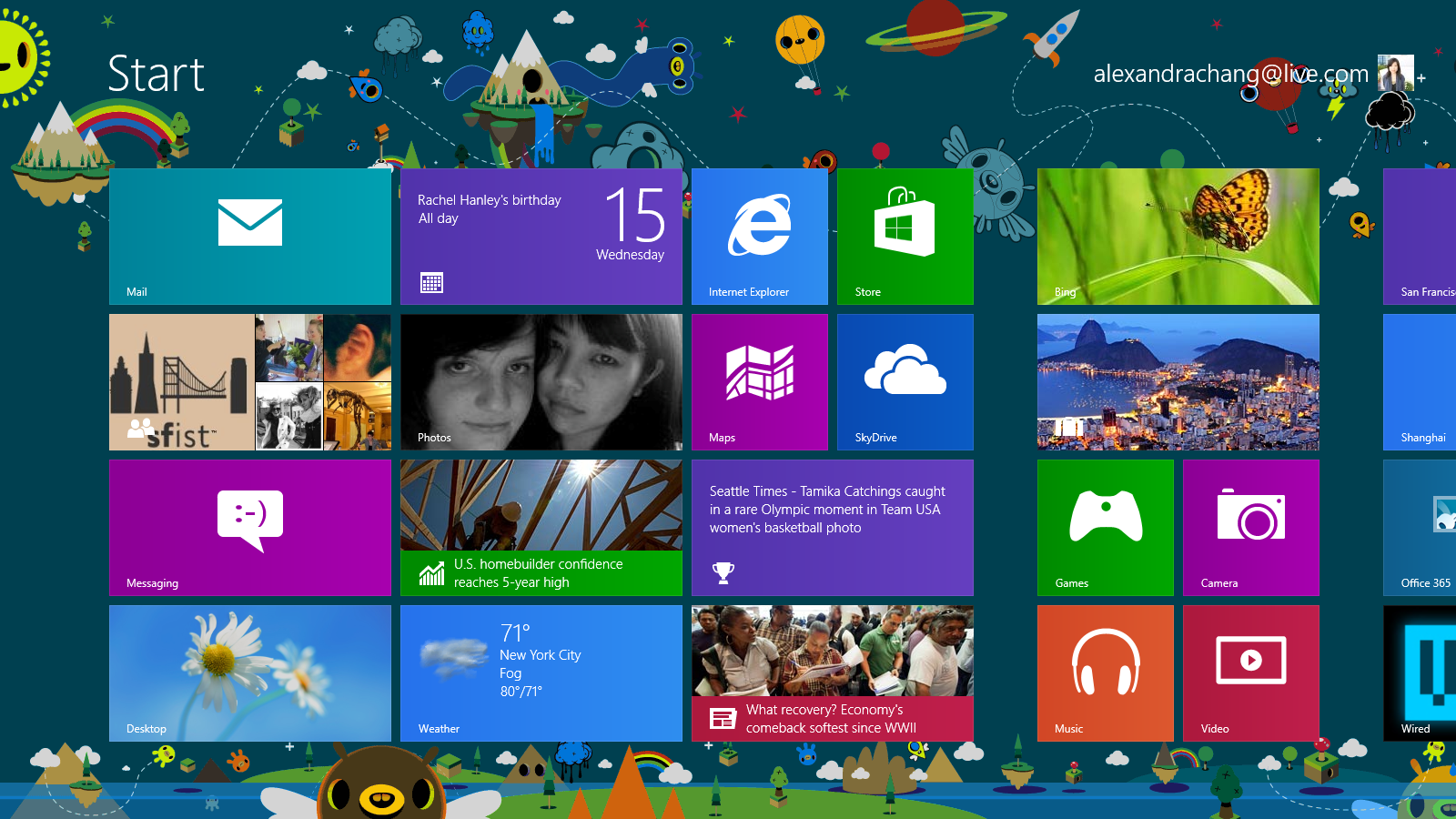Open the Office 365 tile
The height and width of the screenshot is (819, 1456).
pos(1420,528)
